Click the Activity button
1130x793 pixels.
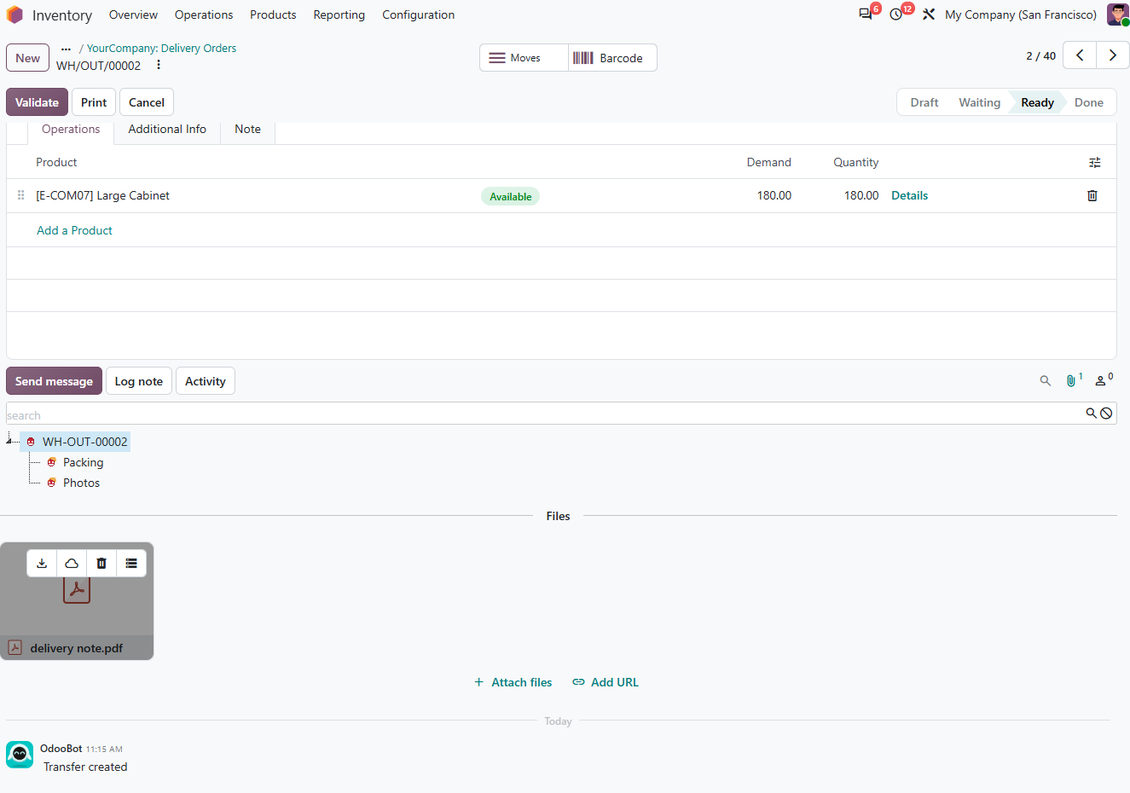tap(205, 381)
